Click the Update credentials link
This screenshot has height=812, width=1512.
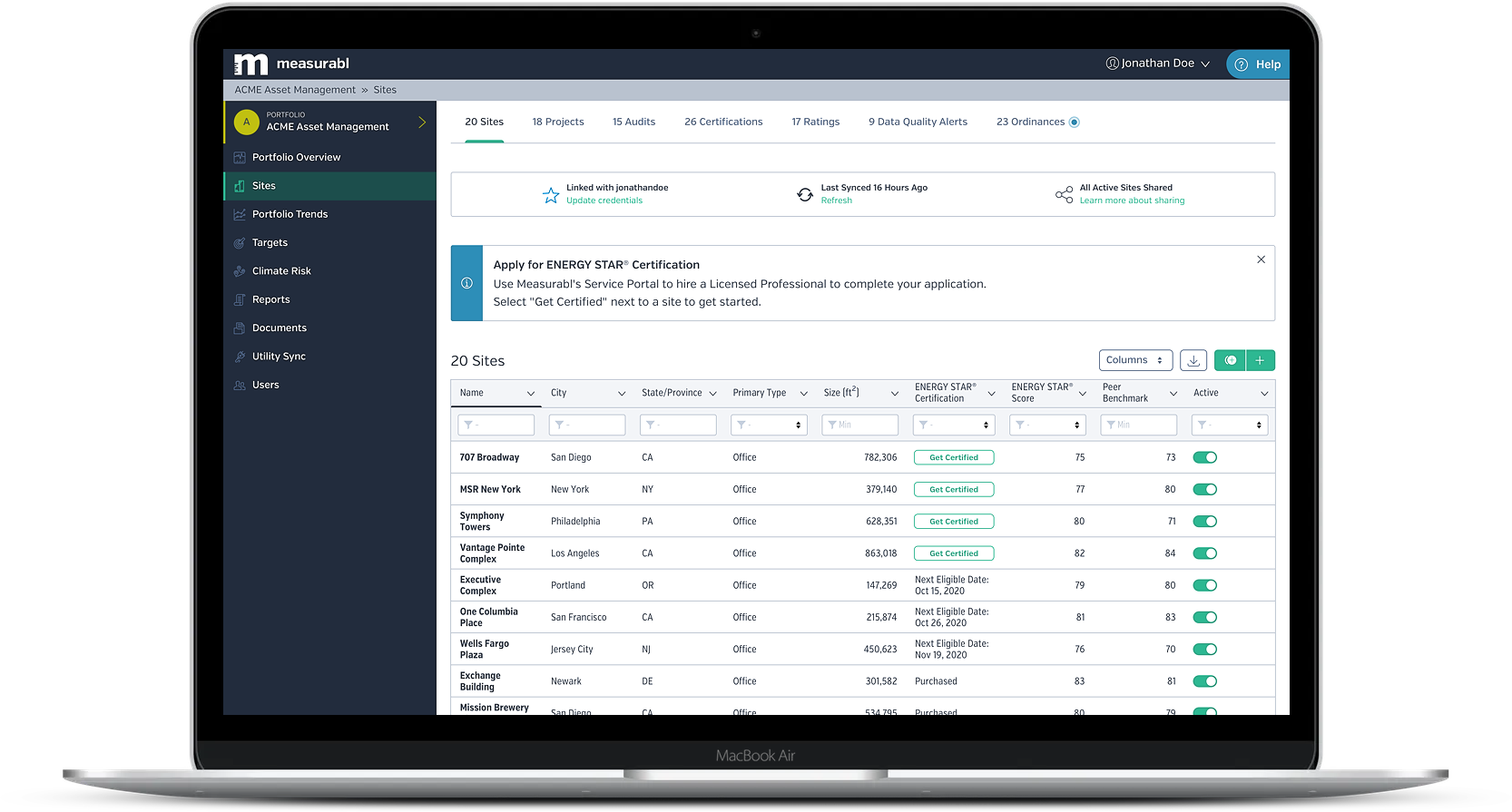pos(604,201)
